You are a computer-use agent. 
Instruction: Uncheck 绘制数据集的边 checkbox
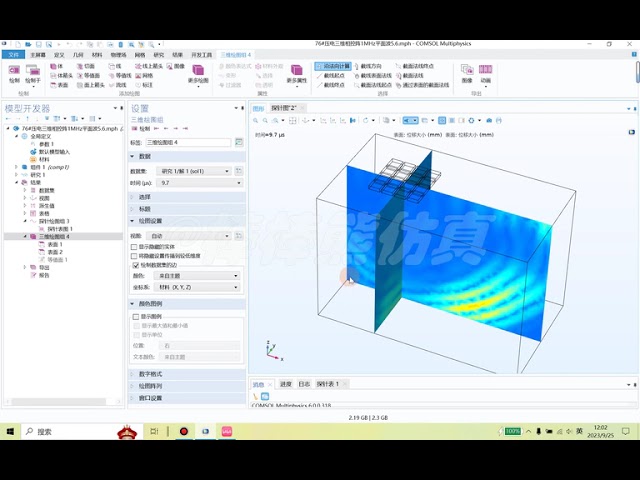click(x=136, y=265)
